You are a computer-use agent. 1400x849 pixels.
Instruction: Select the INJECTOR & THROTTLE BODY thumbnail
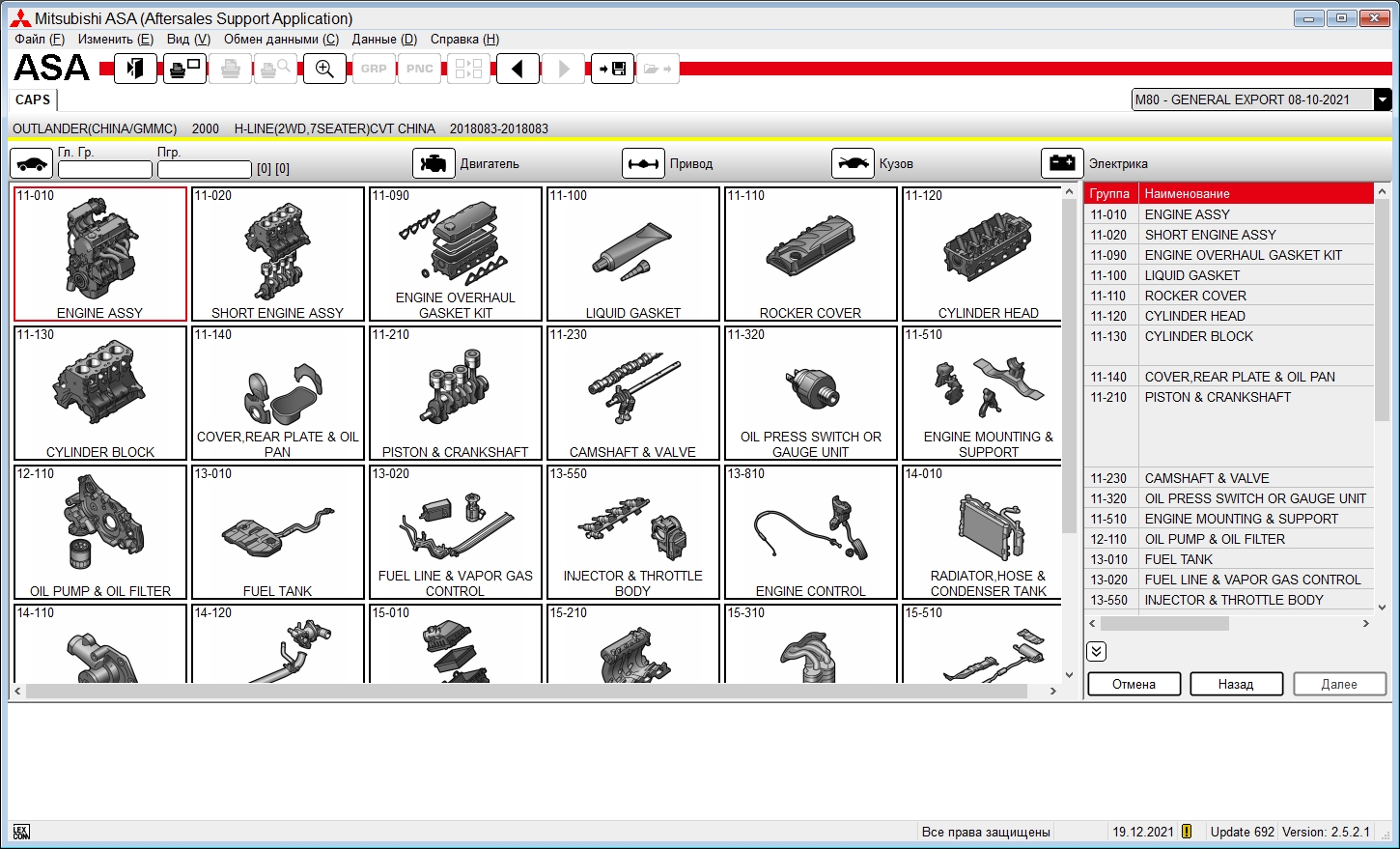tap(633, 532)
